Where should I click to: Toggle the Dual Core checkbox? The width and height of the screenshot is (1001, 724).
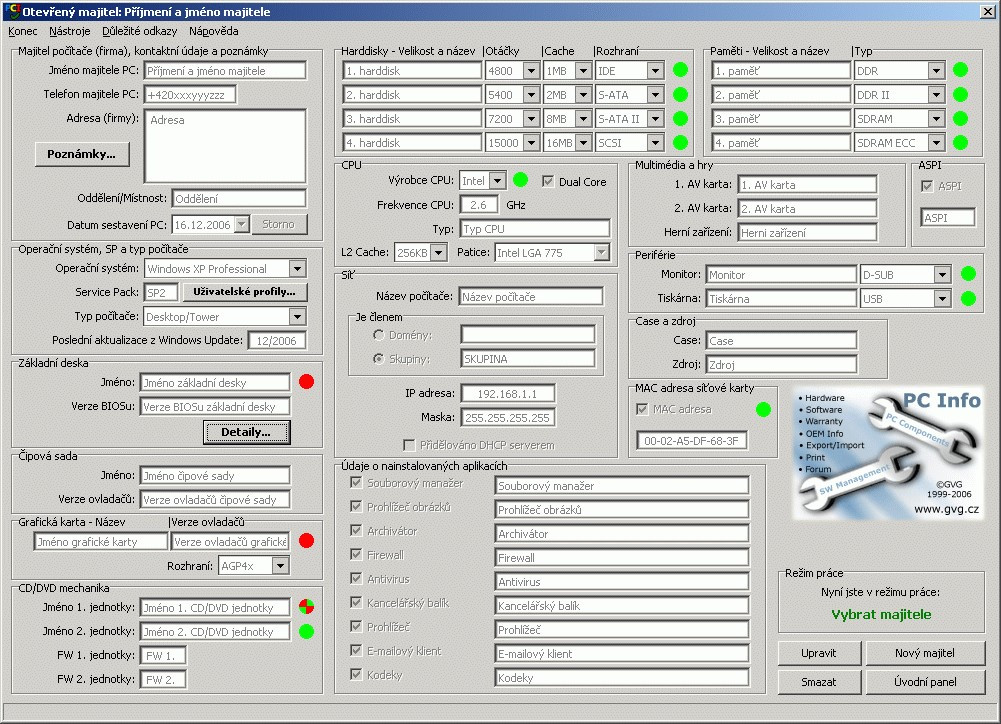(x=548, y=181)
